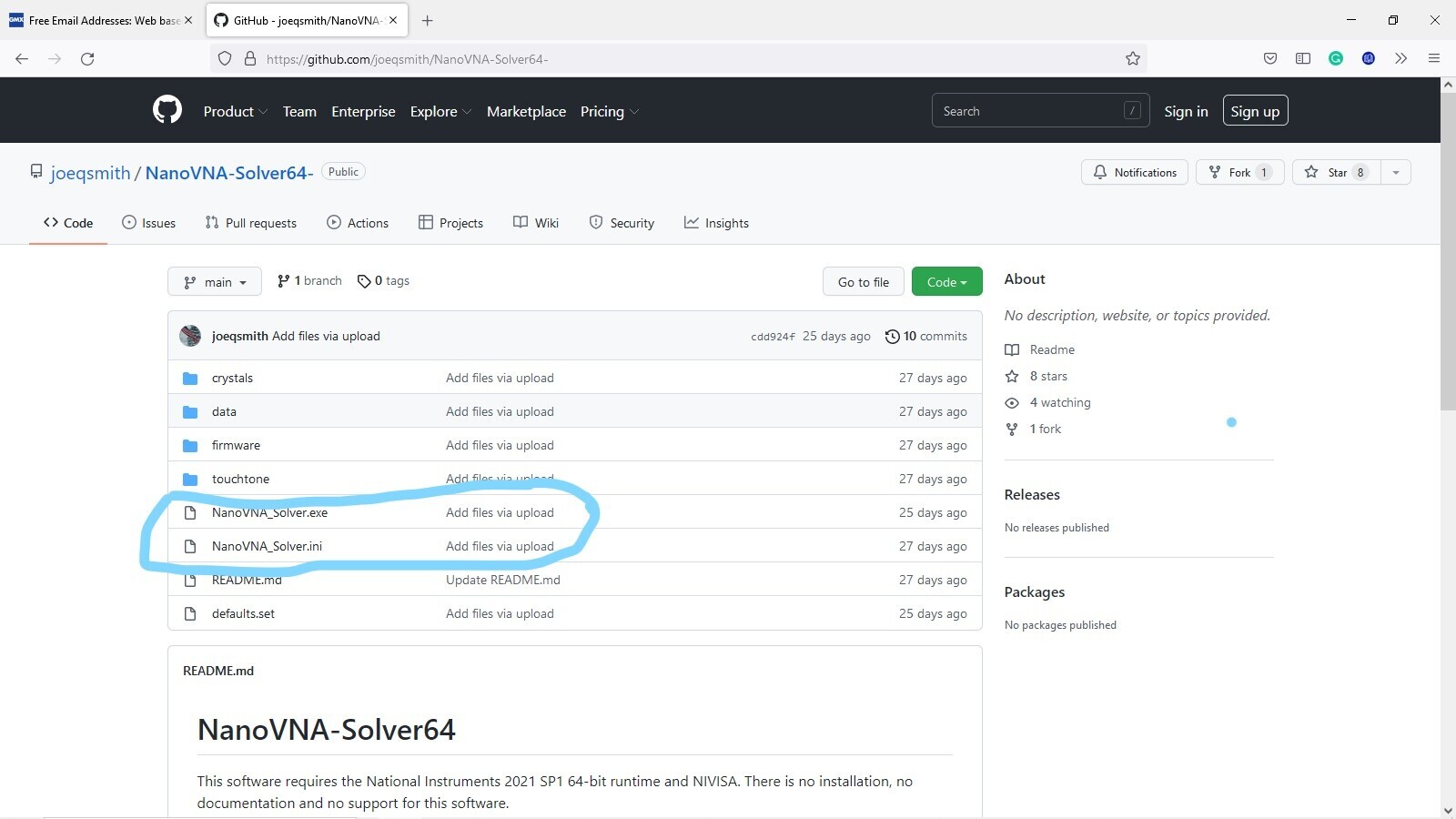
Task: Open the touchtone folder
Action: (x=240, y=479)
